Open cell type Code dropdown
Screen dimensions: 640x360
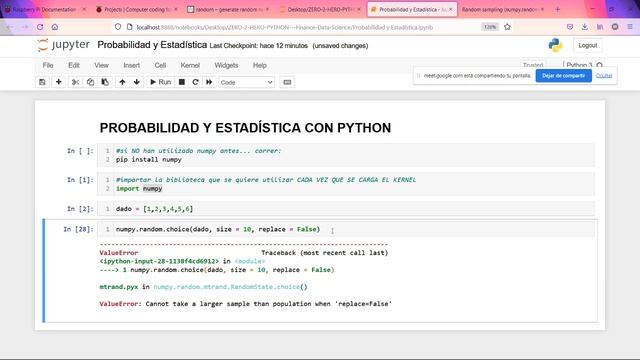pyautogui.click(x=247, y=82)
